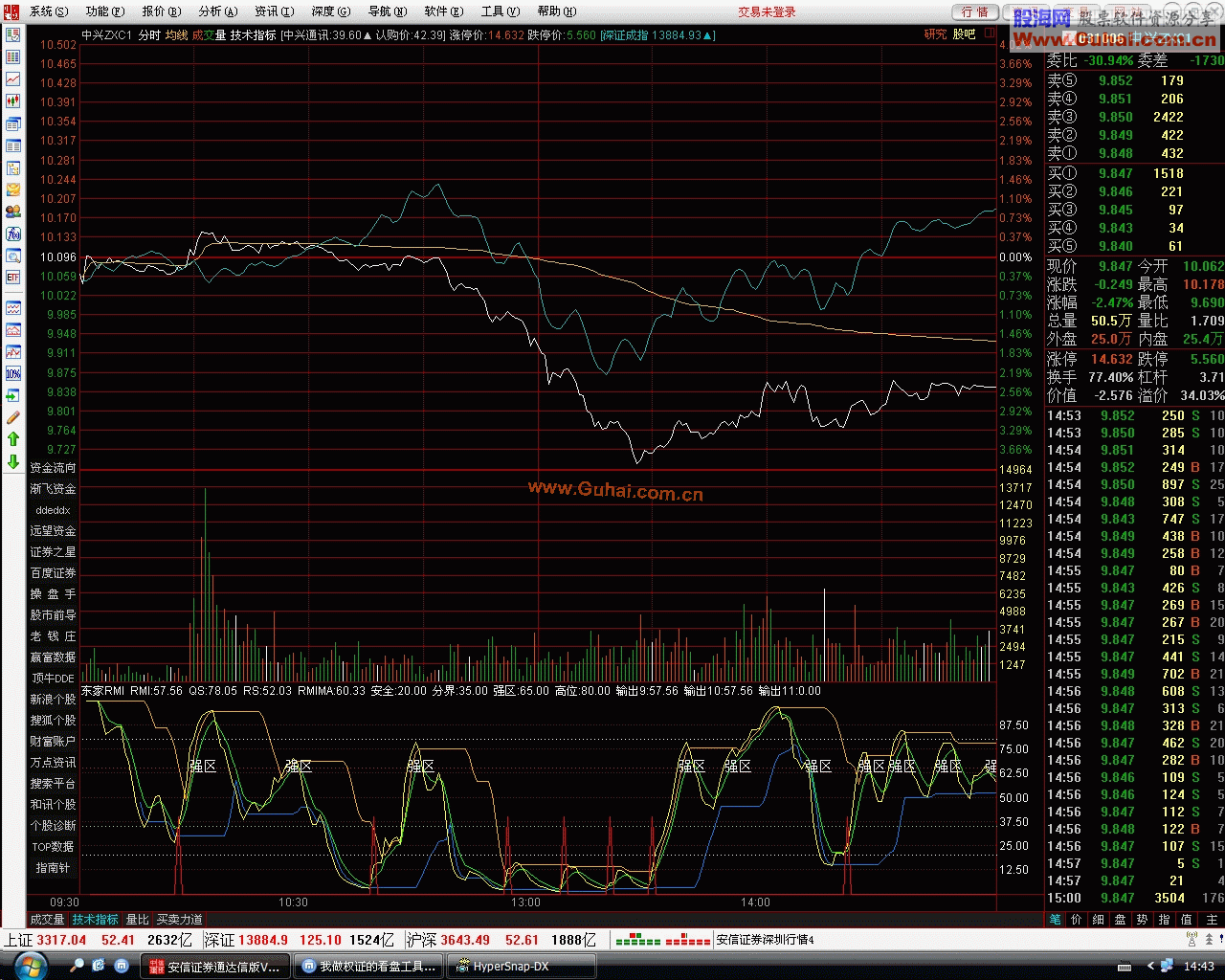This screenshot has height=980, width=1225.
Task: Switch to the 技术指标 bottom tab
Action: click(x=96, y=920)
